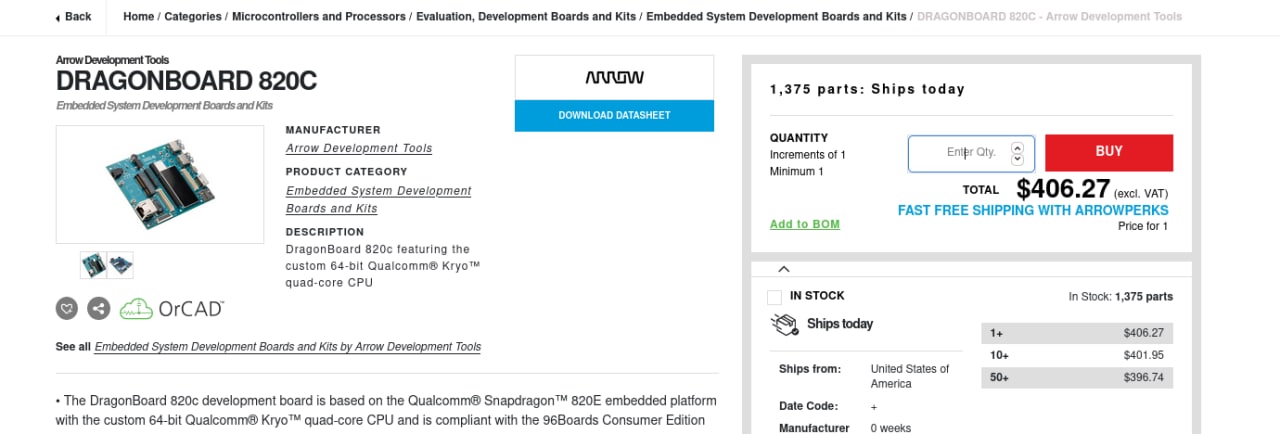Click the DRAGONBOARD 820C title
Viewport: 1280px width, 434px height.
pos(186,81)
